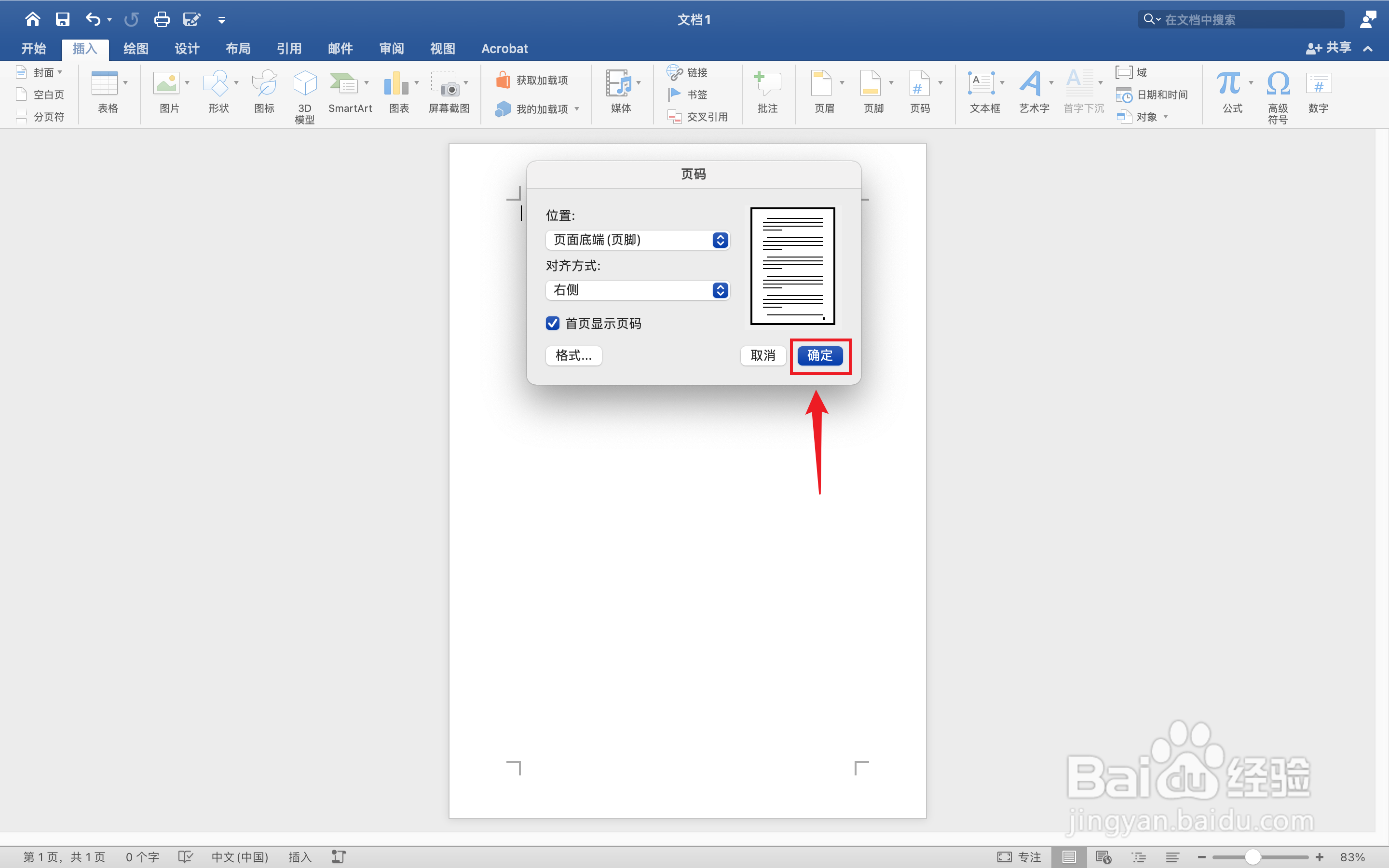The image size is (1389, 868).
Task: Save document with floppy disk icon
Action: 63,19
